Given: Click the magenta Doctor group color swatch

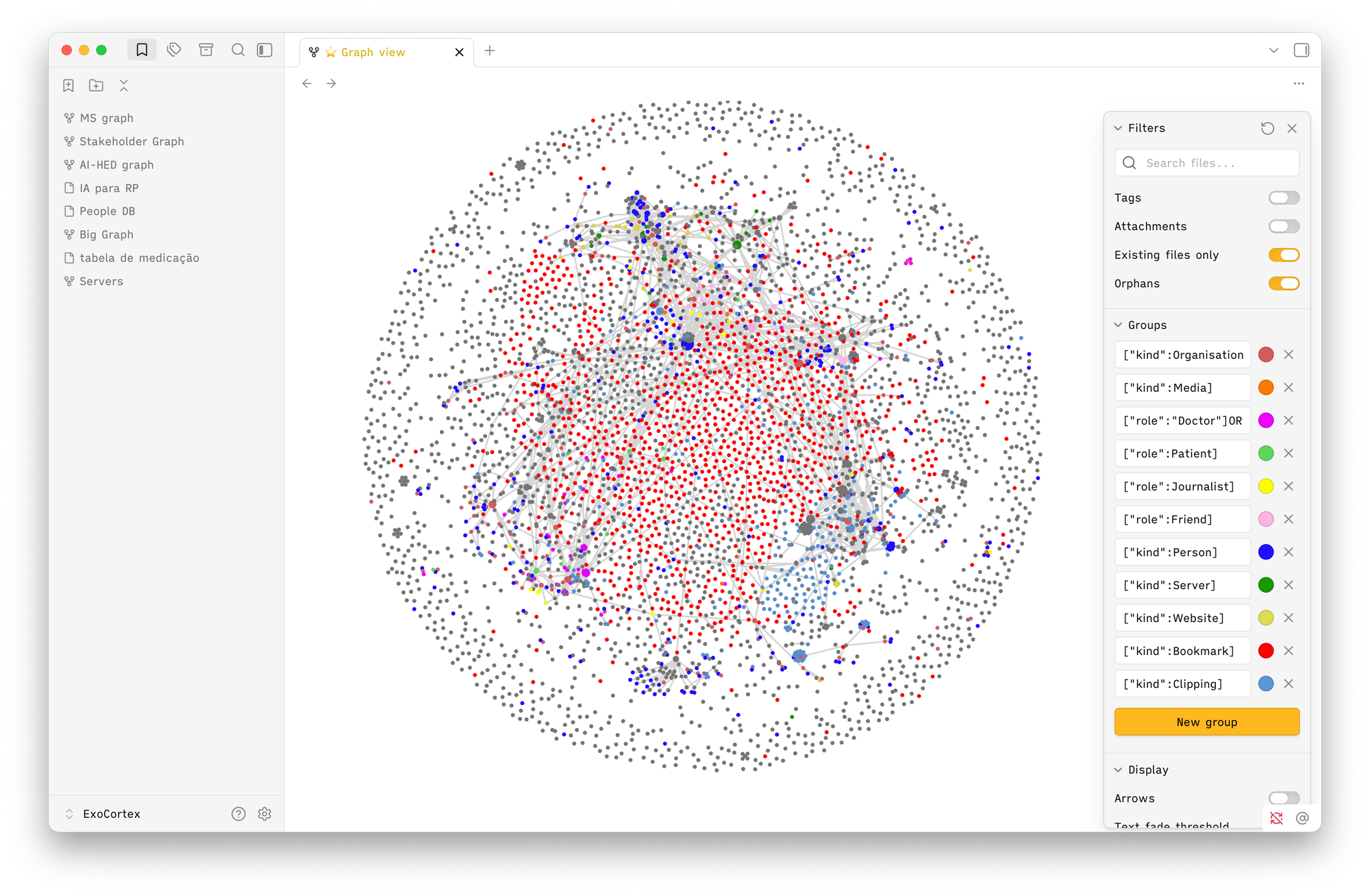Looking at the screenshot, I should click(x=1266, y=421).
